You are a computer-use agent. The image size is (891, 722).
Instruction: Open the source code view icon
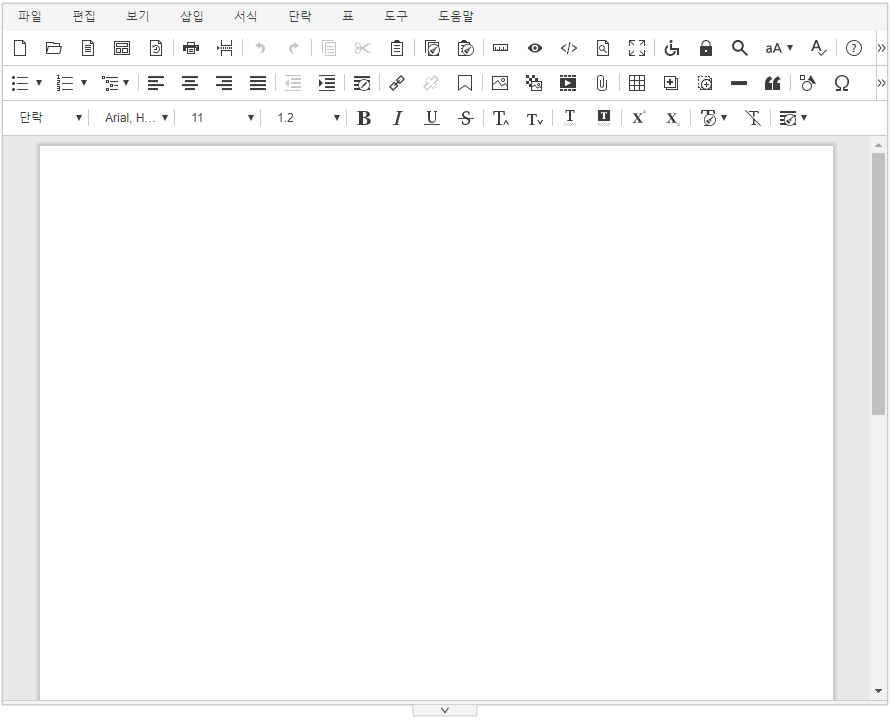point(569,48)
